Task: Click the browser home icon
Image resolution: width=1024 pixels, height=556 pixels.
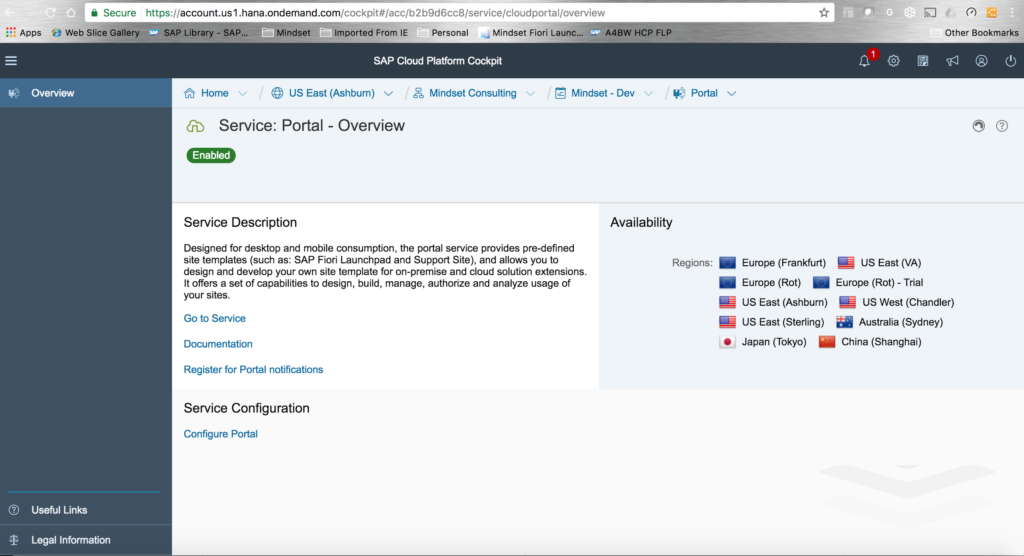Action: click(x=71, y=12)
